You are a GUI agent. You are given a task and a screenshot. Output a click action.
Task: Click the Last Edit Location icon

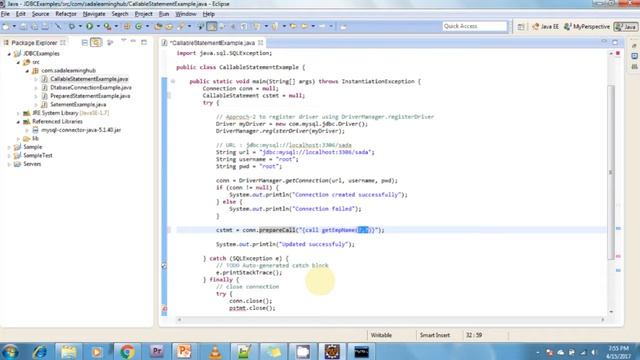pos(293,27)
